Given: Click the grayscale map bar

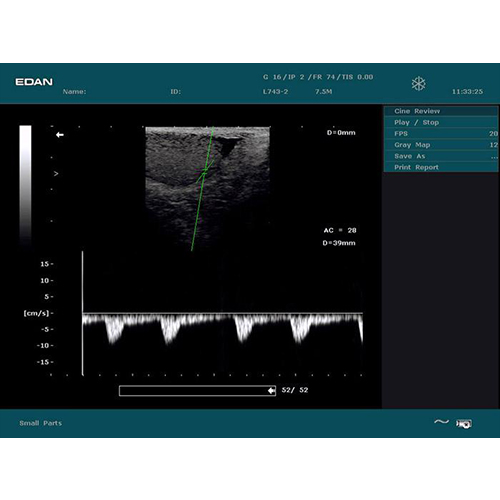Looking at the screenshot, I should tap(25, 187).
